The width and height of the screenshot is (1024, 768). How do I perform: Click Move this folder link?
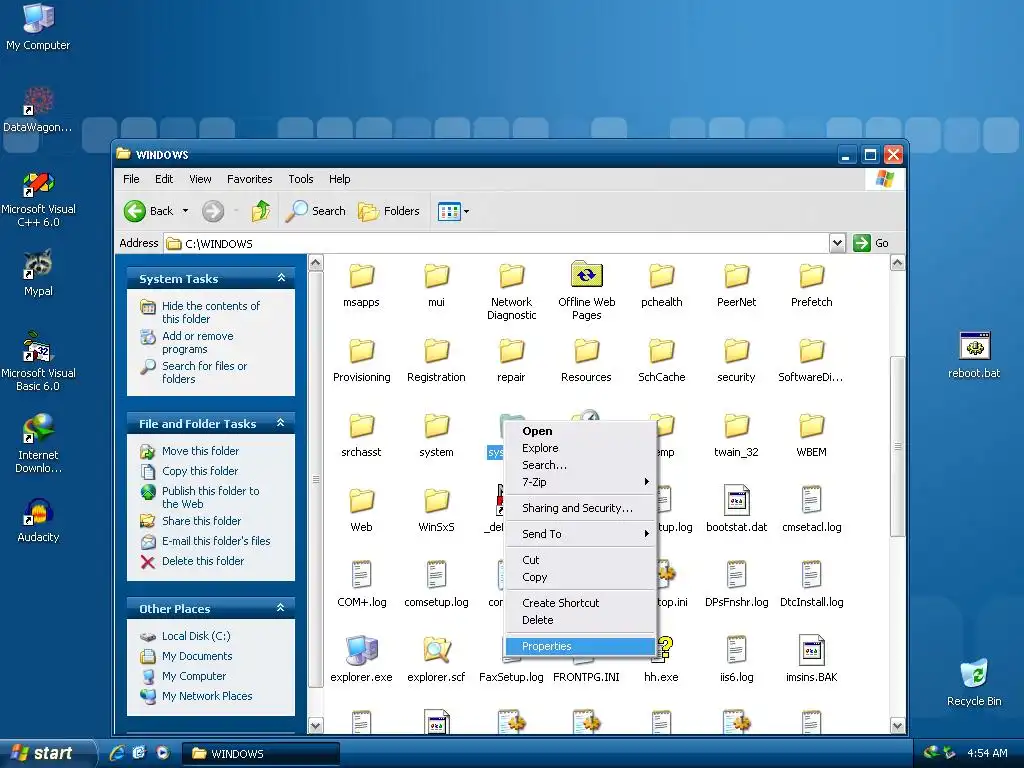(x=200, y=451)
